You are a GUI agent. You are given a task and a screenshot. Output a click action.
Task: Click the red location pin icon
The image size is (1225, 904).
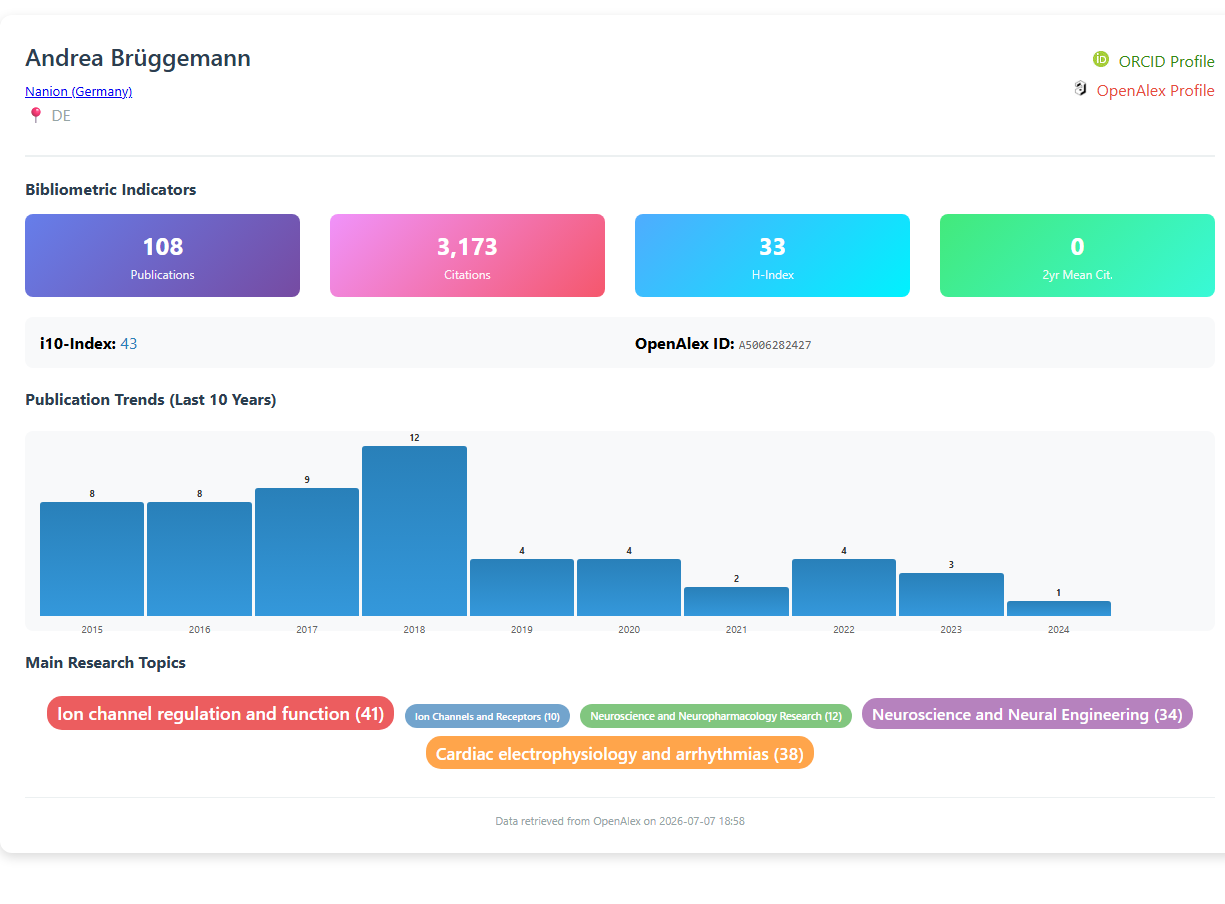pyautogui.click(x=36, y=115)
